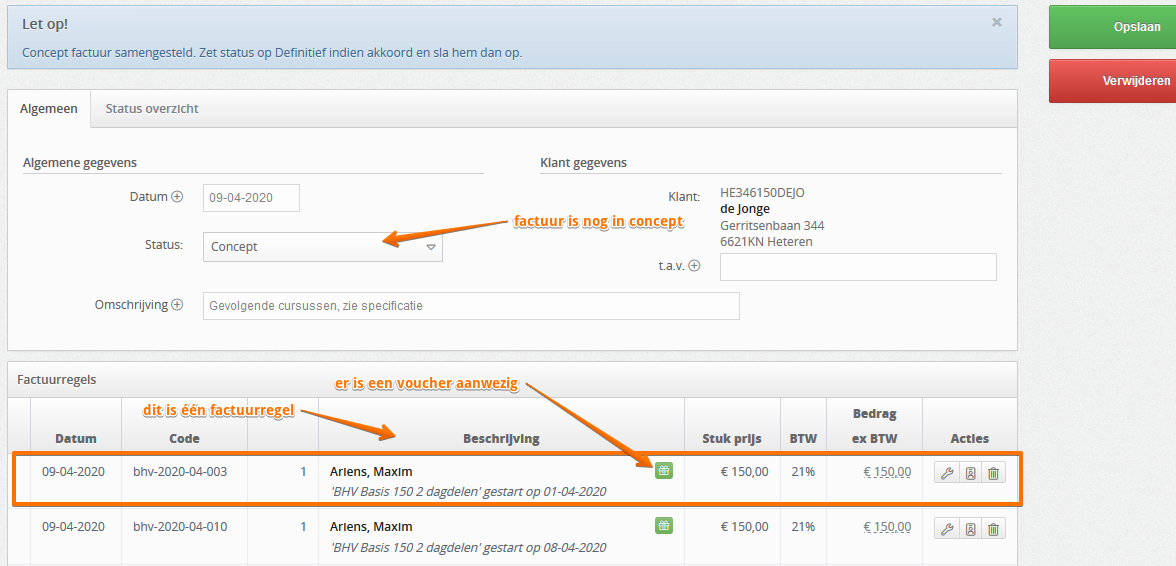Click the person badge icon for bhv-2020-04-010

click(970, 529)
